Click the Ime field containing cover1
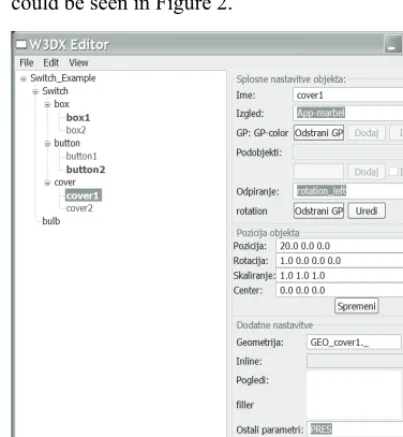Screen dimensions: 403x437 pos(348,95)
